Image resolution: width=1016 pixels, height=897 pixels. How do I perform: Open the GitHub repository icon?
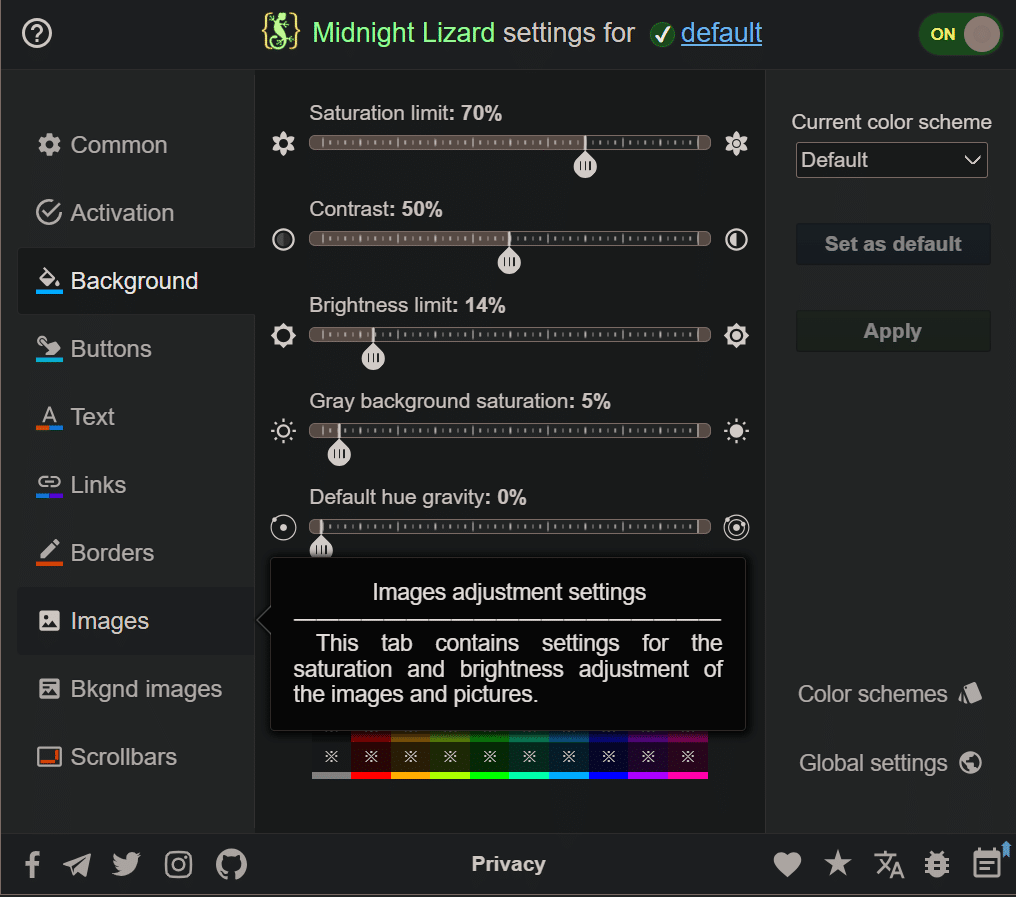click(x=231, y=864)
